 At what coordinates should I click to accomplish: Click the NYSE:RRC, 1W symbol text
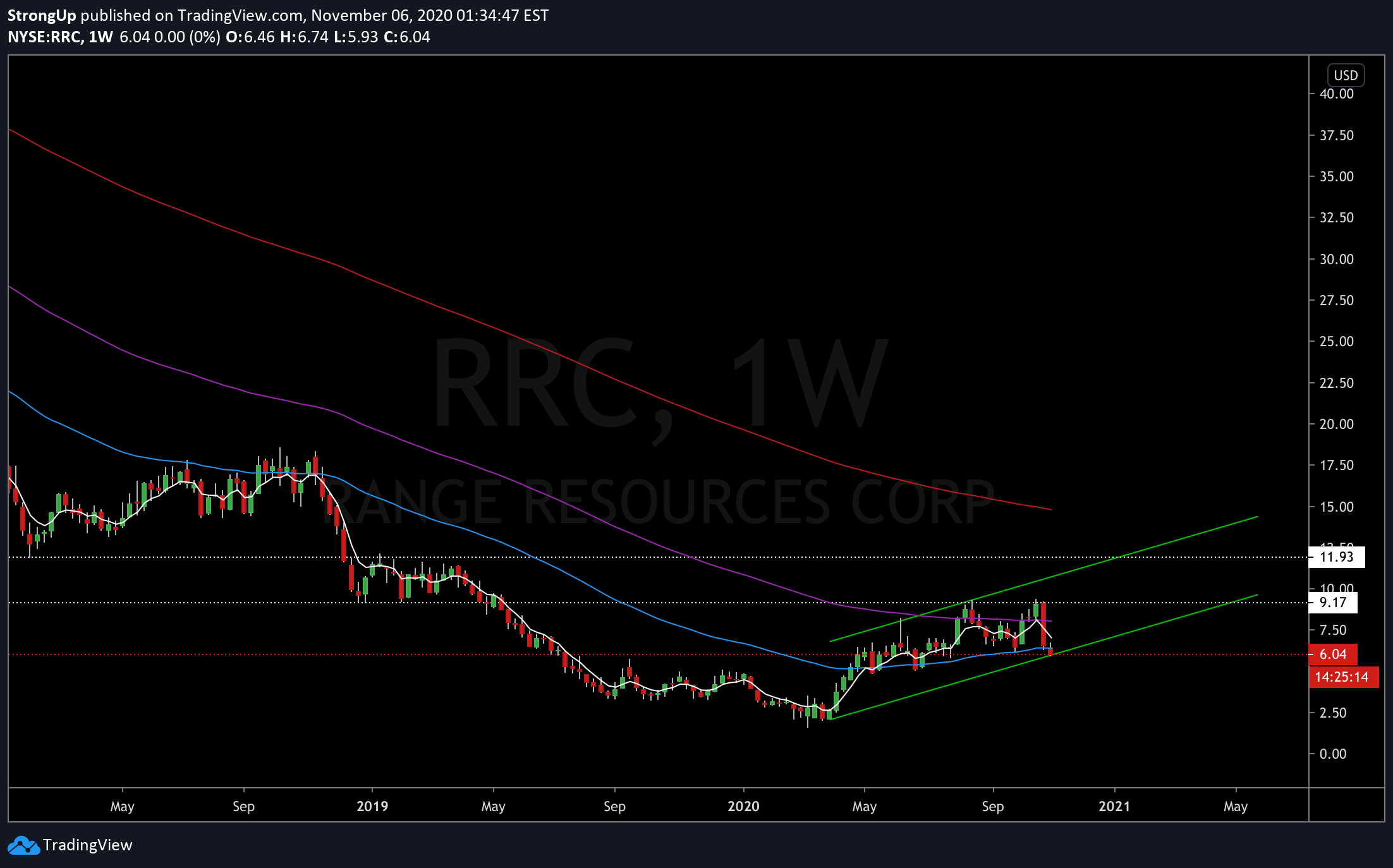60,37
